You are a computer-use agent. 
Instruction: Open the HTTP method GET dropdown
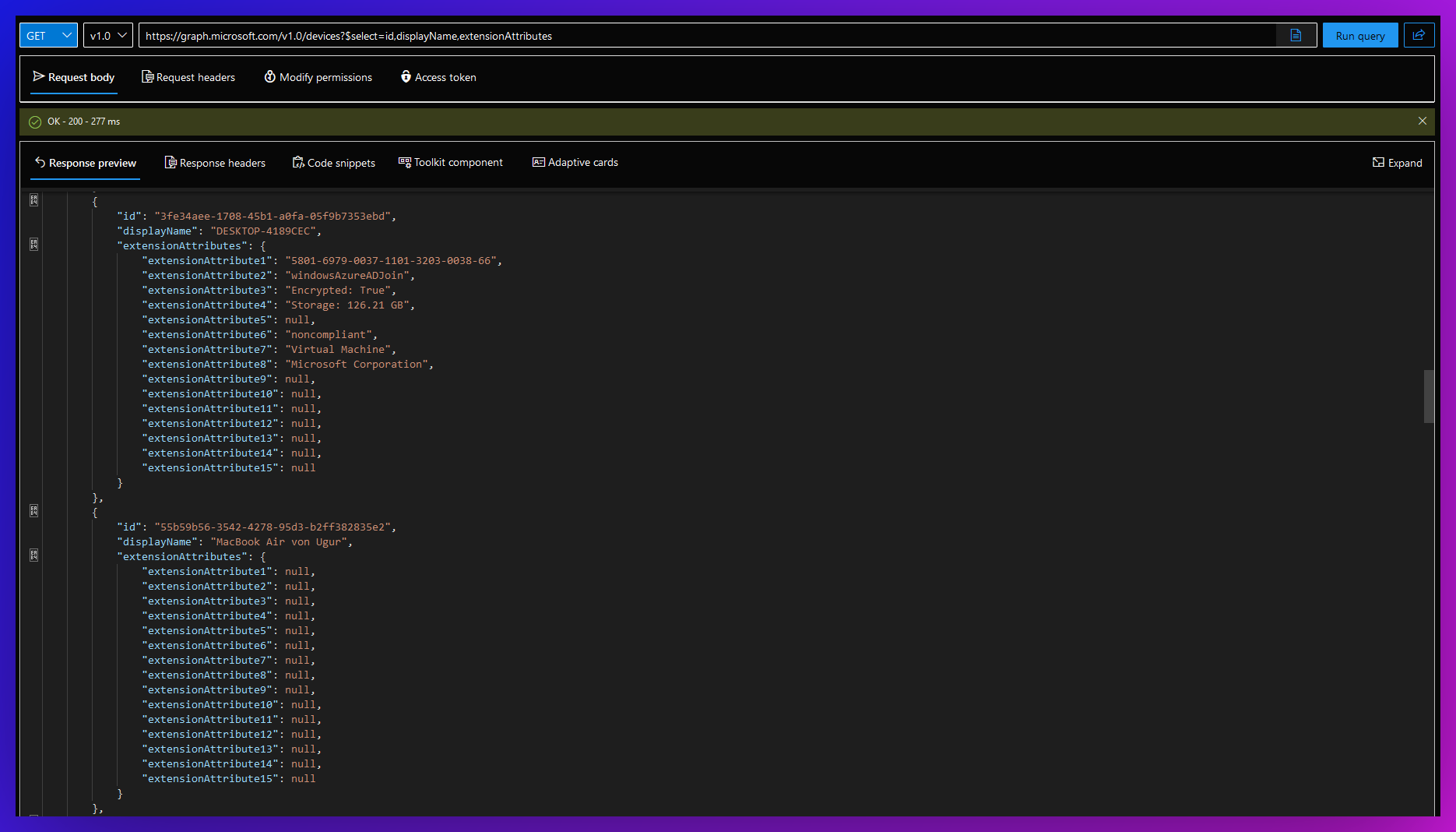pyautogui.click(x=48, y=36)
